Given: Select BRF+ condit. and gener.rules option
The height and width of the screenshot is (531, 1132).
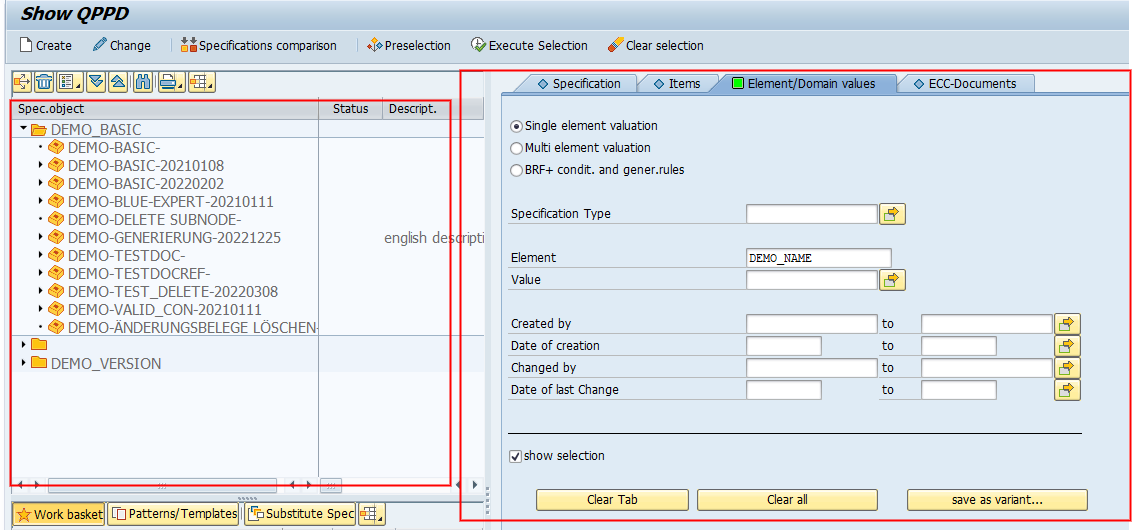Looking at the screenshot, I should 516,170.
